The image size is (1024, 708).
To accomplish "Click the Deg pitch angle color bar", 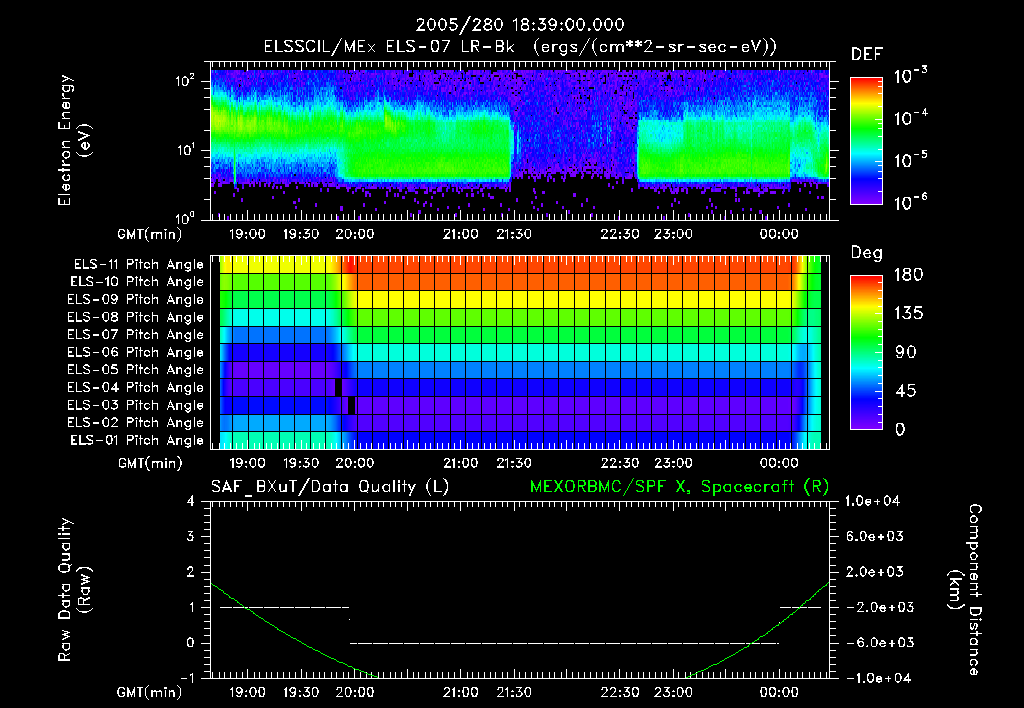I will pyautogui.click(x=866, y=352).
